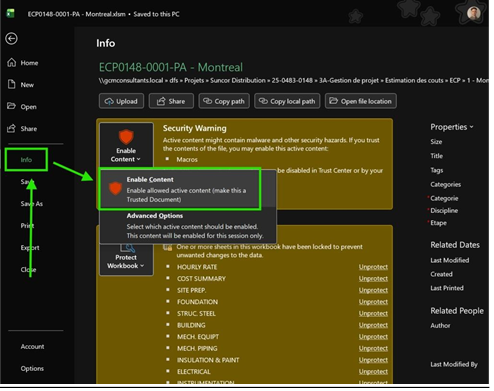Select Info in the backstage sidebar
The image size is (494, 391).
pos(27,161)
